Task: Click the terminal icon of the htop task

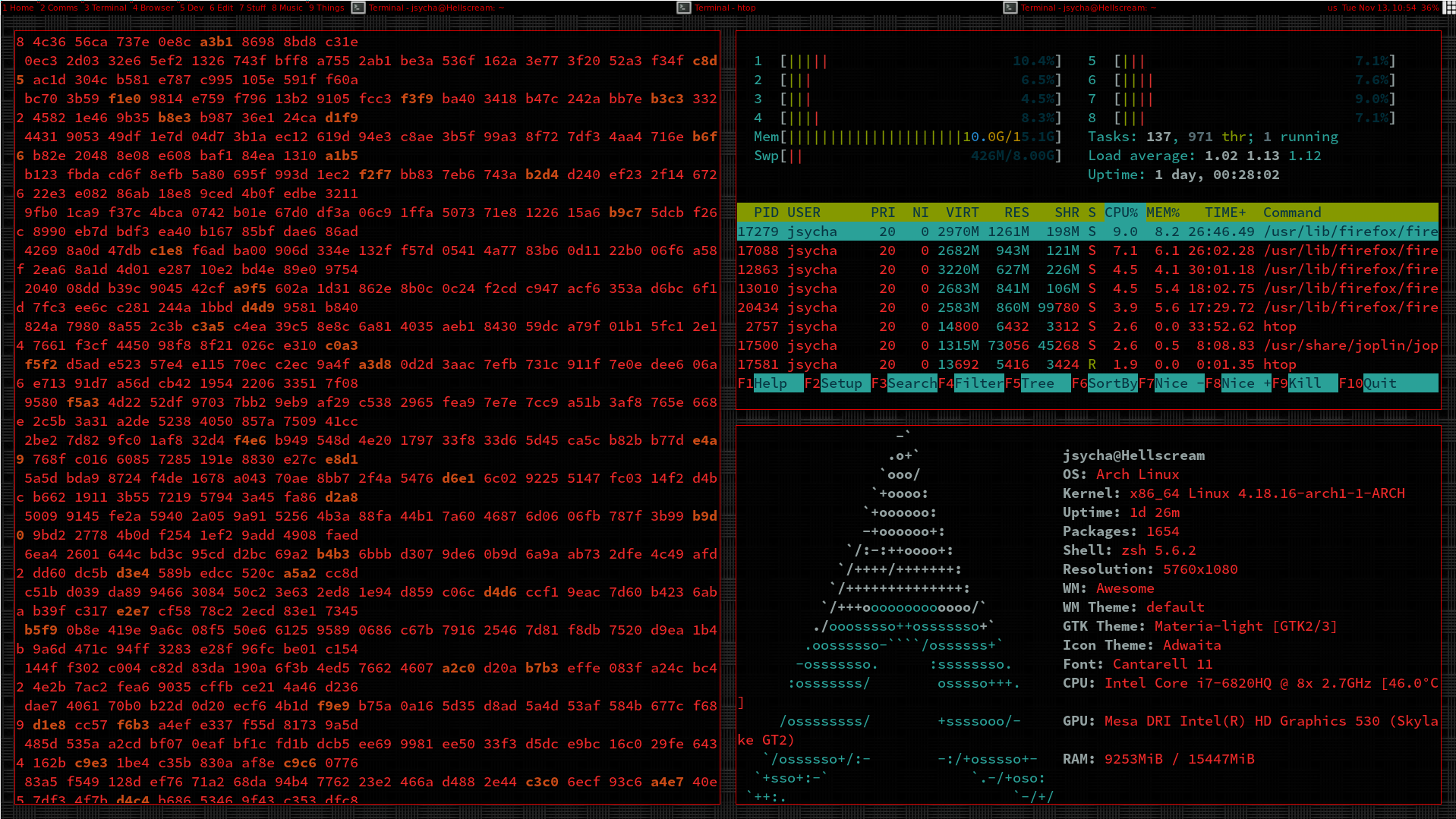Action: click(683, 8)
